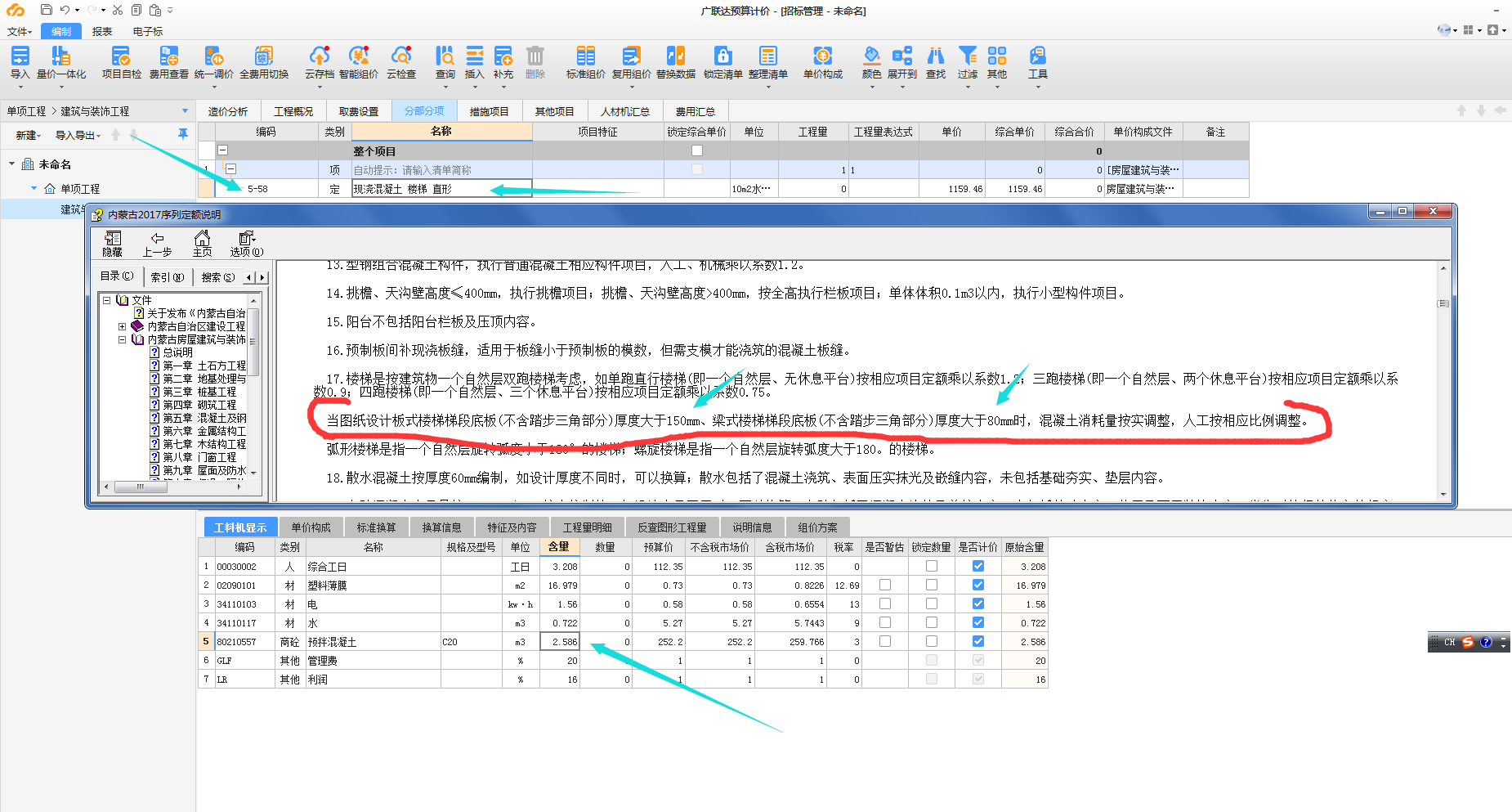
Task: Toggle 是否计价 checkbox for 综合工日 row
Action: point(978,566)
